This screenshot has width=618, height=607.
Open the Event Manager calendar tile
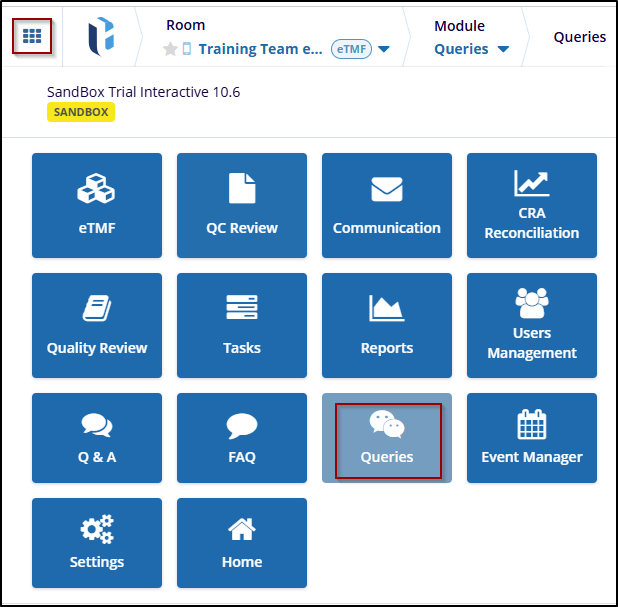coord(532,438)
